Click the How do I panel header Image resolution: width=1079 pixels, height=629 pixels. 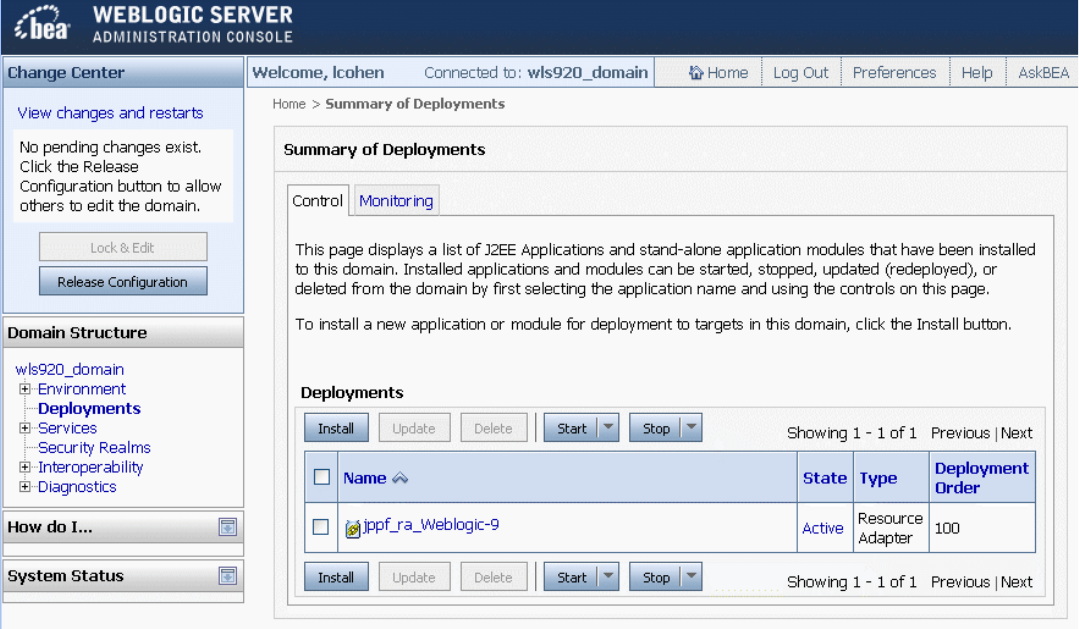(x=123, y=527)
